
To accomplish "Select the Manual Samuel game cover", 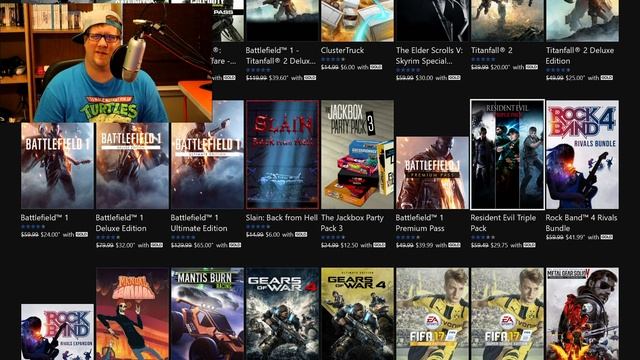I will (x=132, y=314).
